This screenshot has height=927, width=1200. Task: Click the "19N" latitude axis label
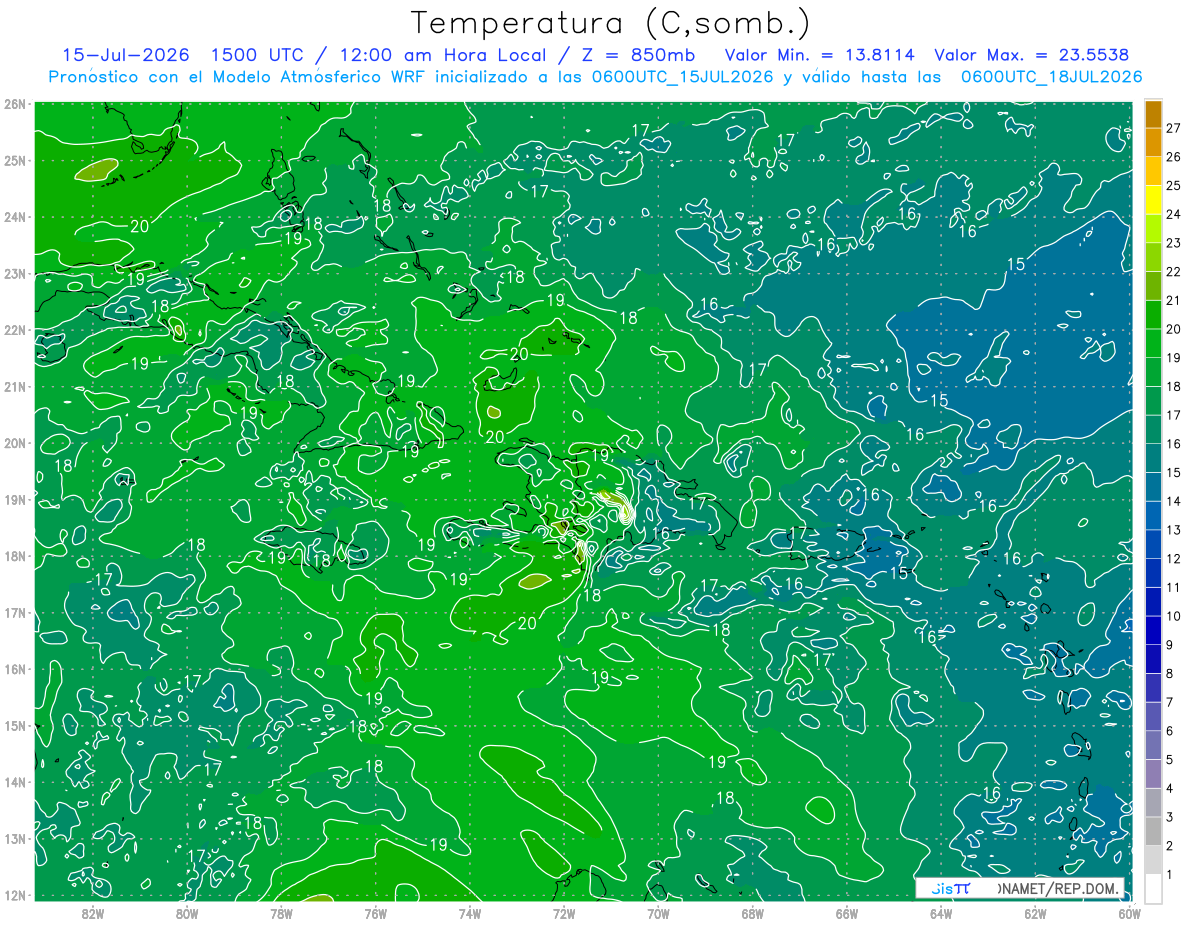tap(15, 500)
